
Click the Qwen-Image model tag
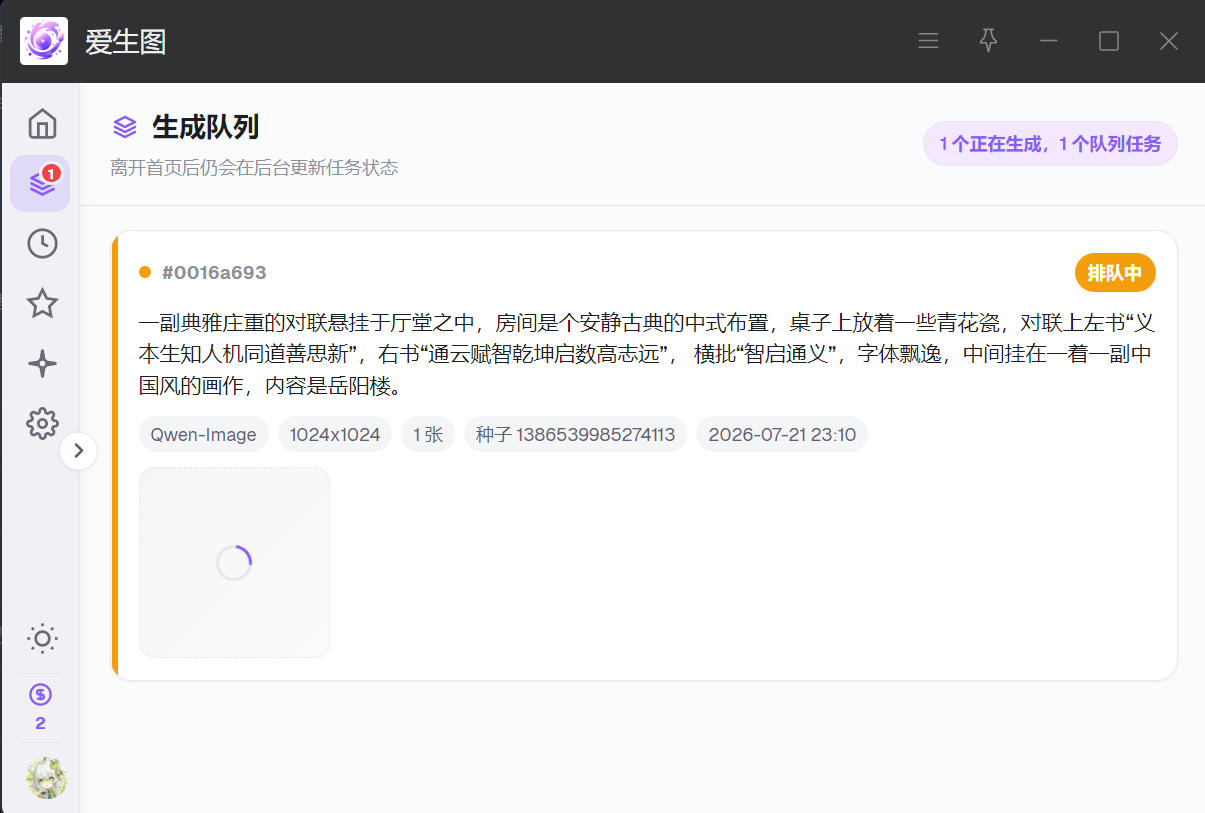(204, 435)
